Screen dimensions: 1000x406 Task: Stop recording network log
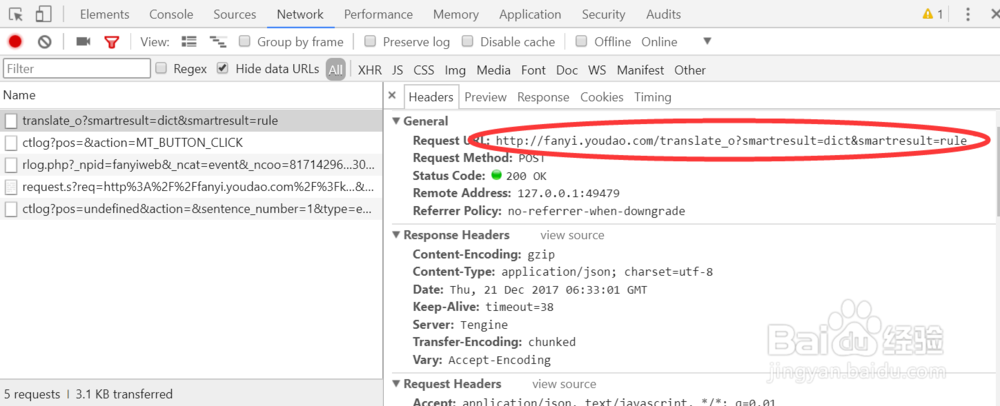tap(15, 42)
